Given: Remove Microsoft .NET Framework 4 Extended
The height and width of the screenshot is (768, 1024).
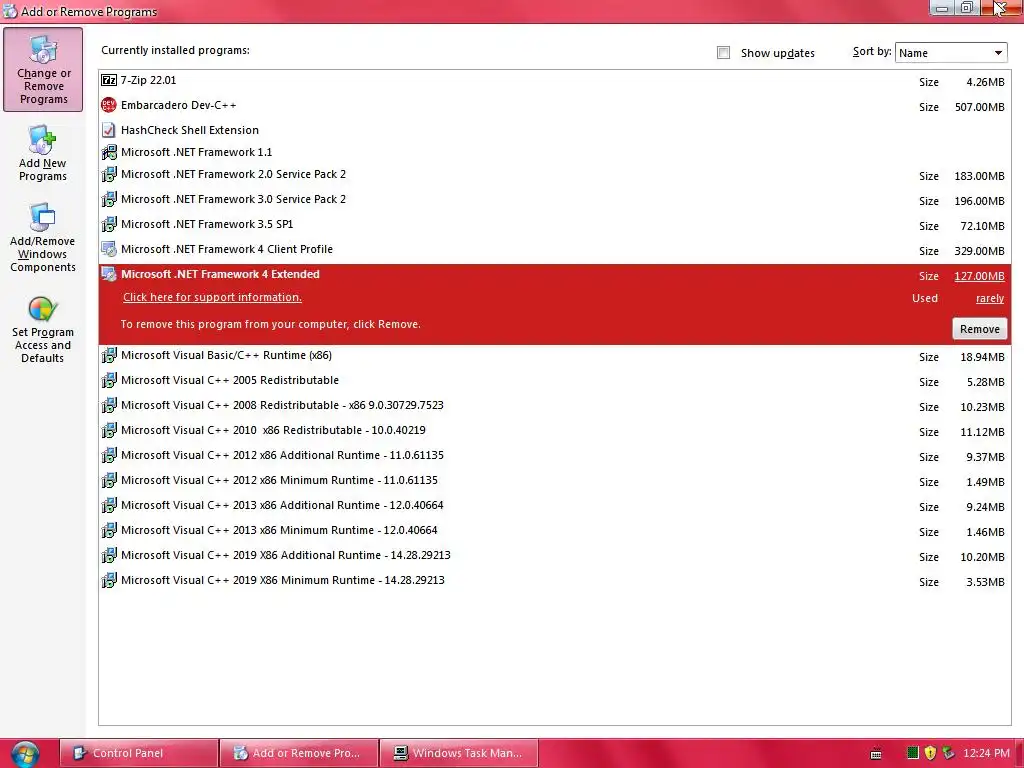Looking at the screenshot, I should [979, 329].
